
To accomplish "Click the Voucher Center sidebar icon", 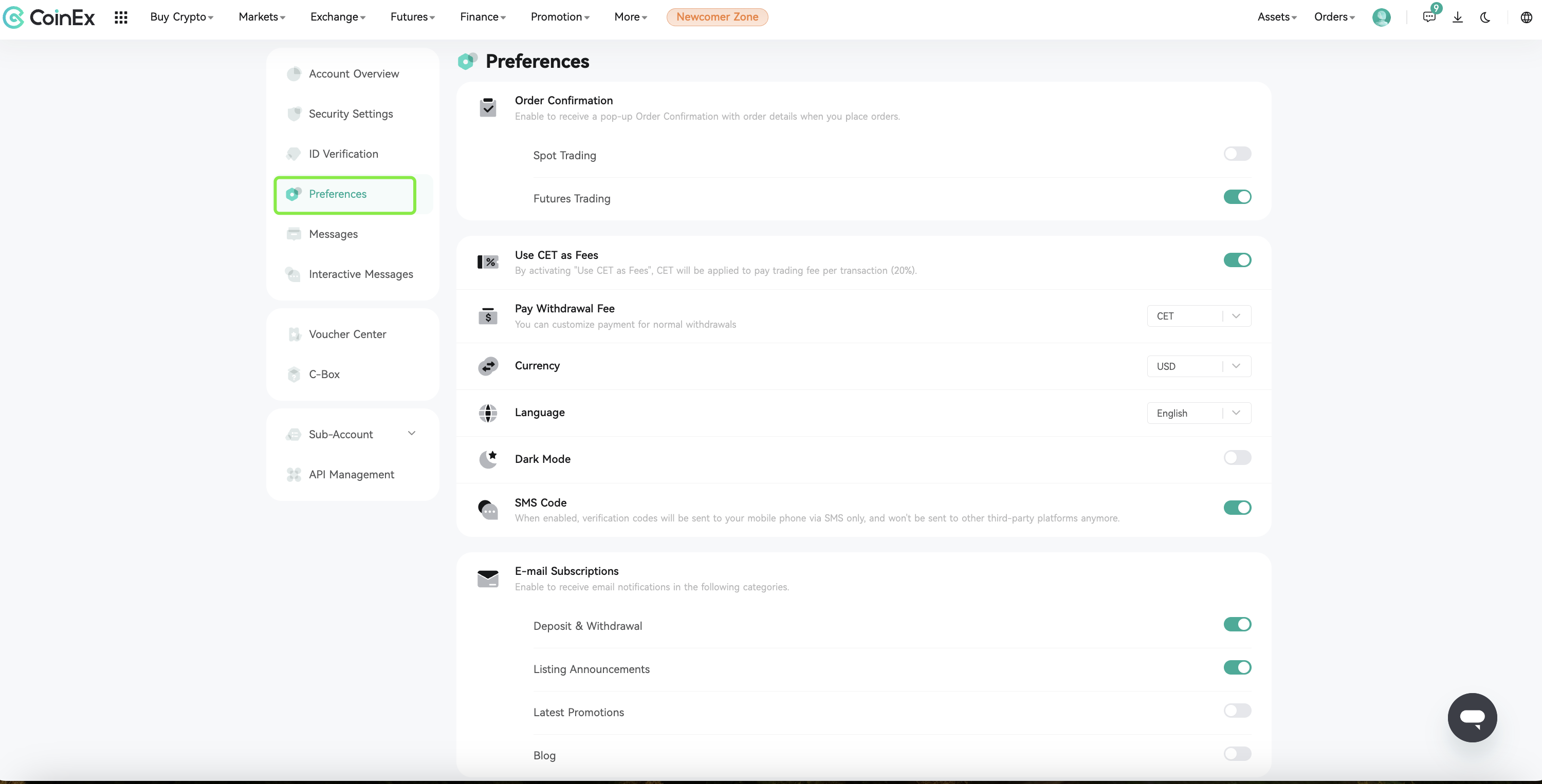I will point(293,334).
